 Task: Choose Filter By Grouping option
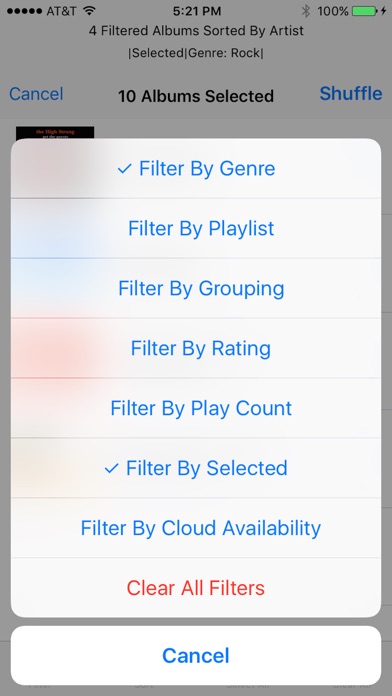pyautogui.click(x=196, y=288)
